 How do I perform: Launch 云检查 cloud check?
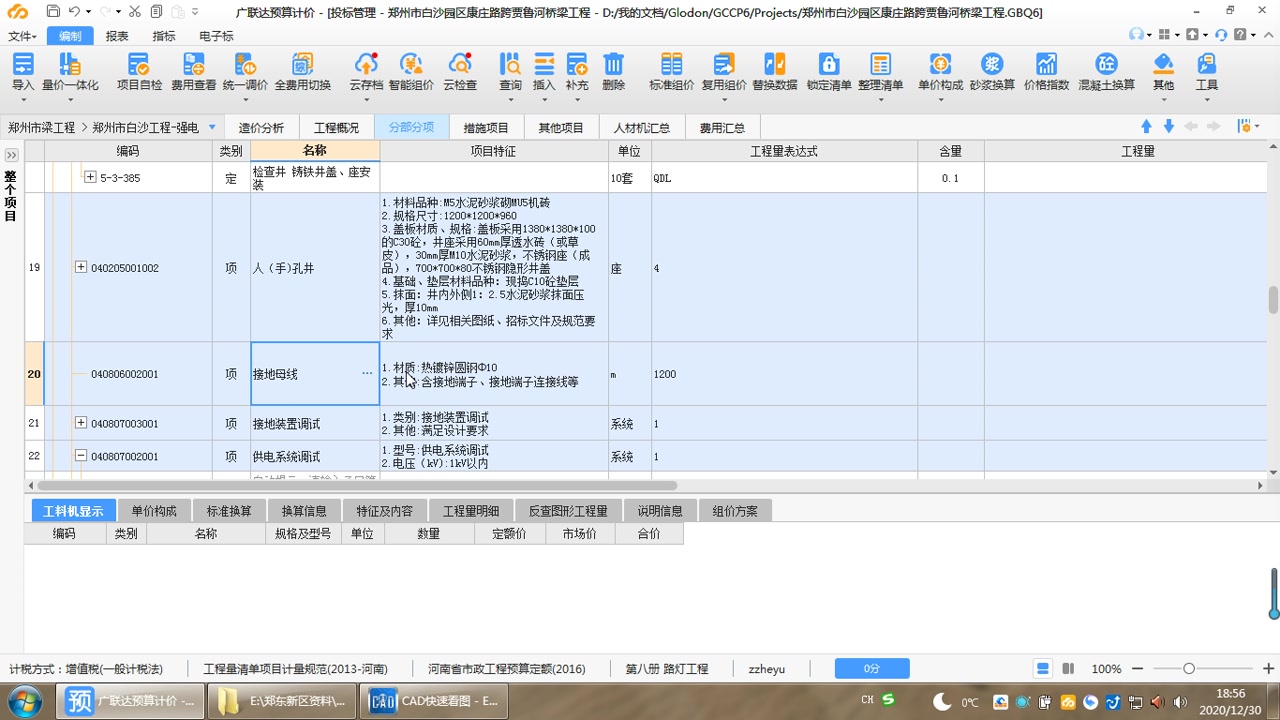click(x=460, y=72)
